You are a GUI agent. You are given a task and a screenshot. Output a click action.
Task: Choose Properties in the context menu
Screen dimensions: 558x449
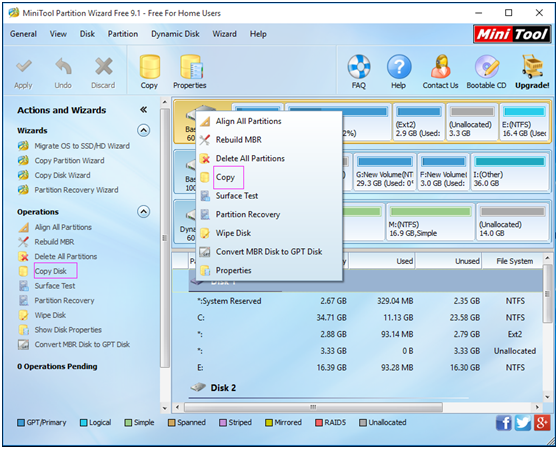(269, 270)
